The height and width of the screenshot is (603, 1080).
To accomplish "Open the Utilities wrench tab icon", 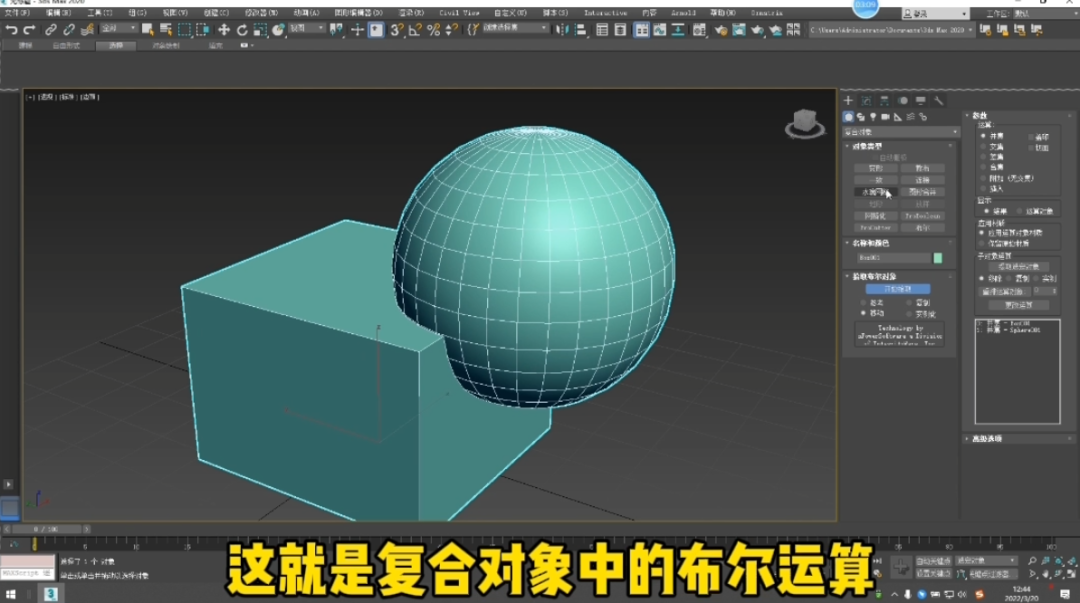I will [939, 101].
